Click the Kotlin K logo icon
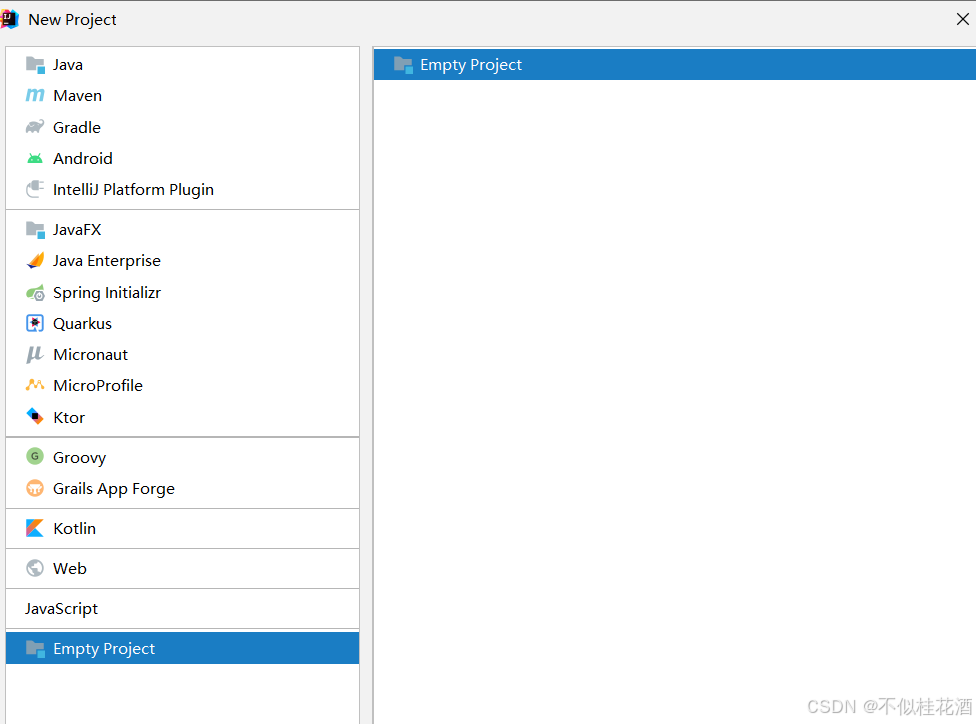Image resolution: width=976 pixels, height=724 pixels. click(x=35, y=528)
